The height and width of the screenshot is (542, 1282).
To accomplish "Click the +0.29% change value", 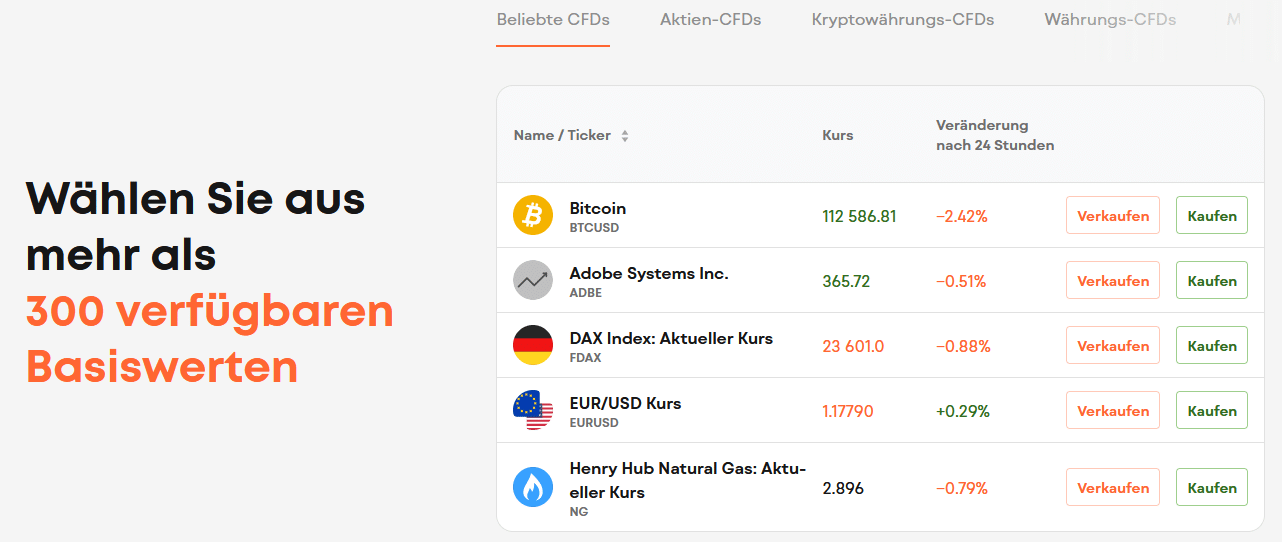I will [x=963, y=411].
